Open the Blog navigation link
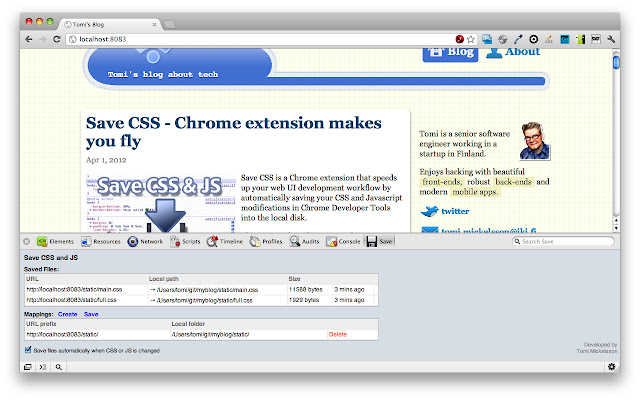 450,53
